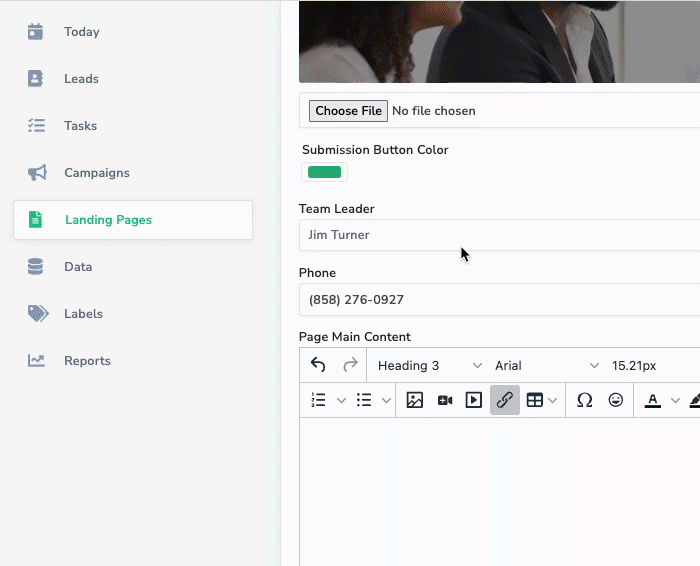Open the Submission Button Color swatch

325,172
